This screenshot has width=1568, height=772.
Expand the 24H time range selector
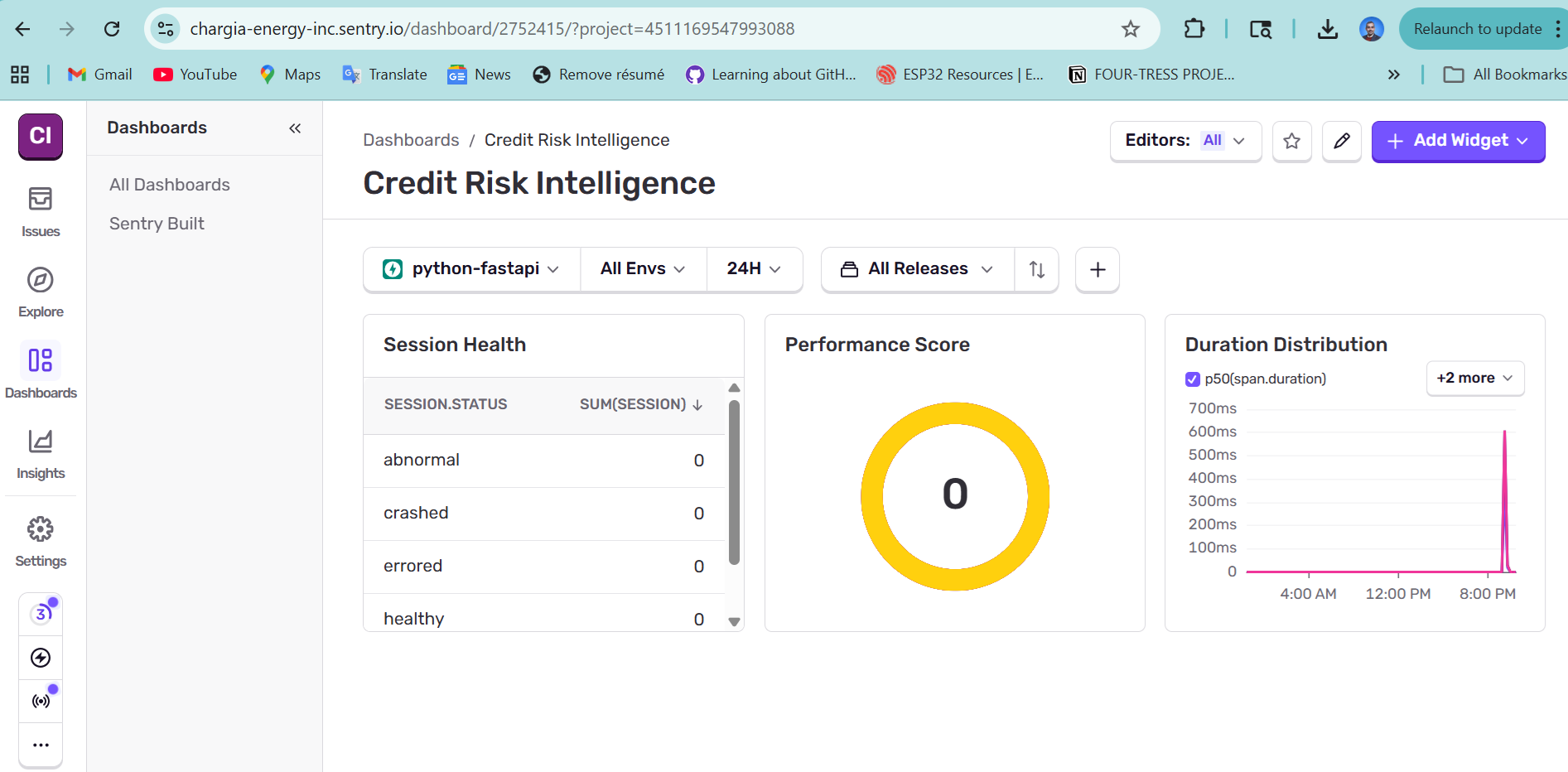click(753, 269)
